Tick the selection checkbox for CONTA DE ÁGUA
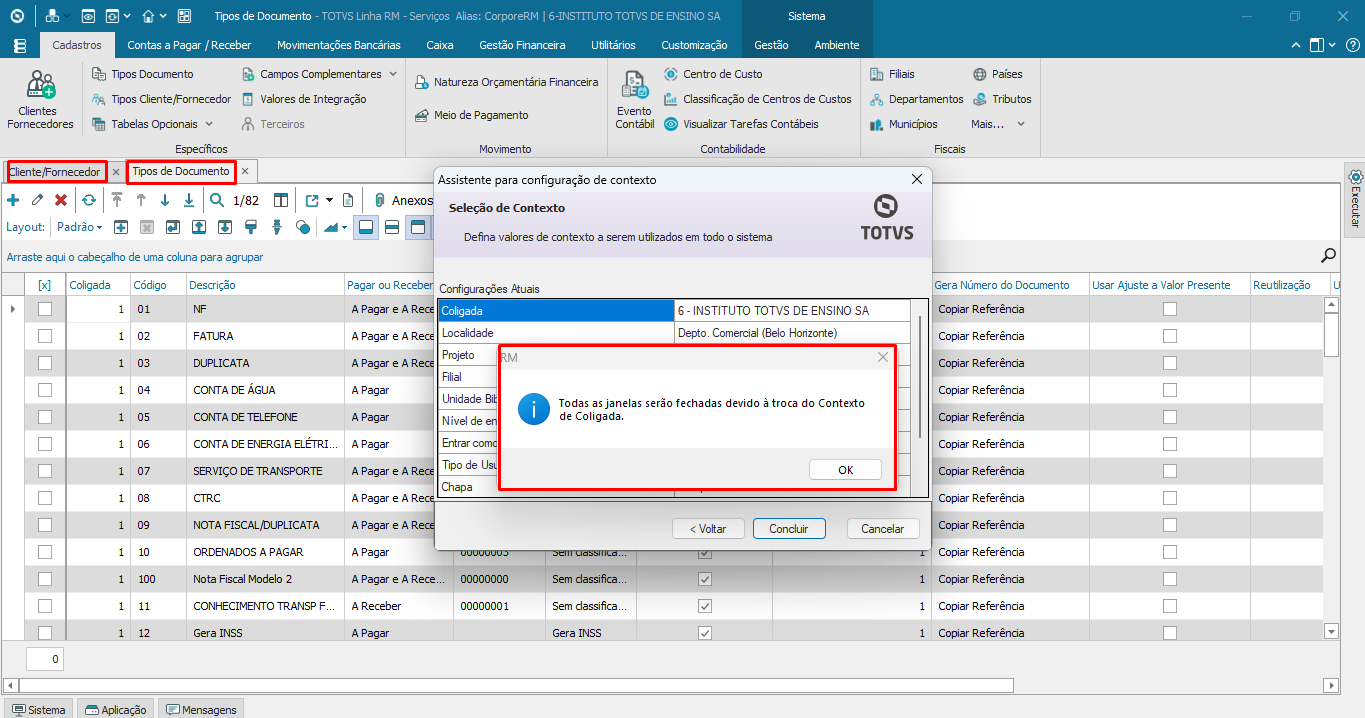Viewport: 1365px width, 718px height. (45, 390)
